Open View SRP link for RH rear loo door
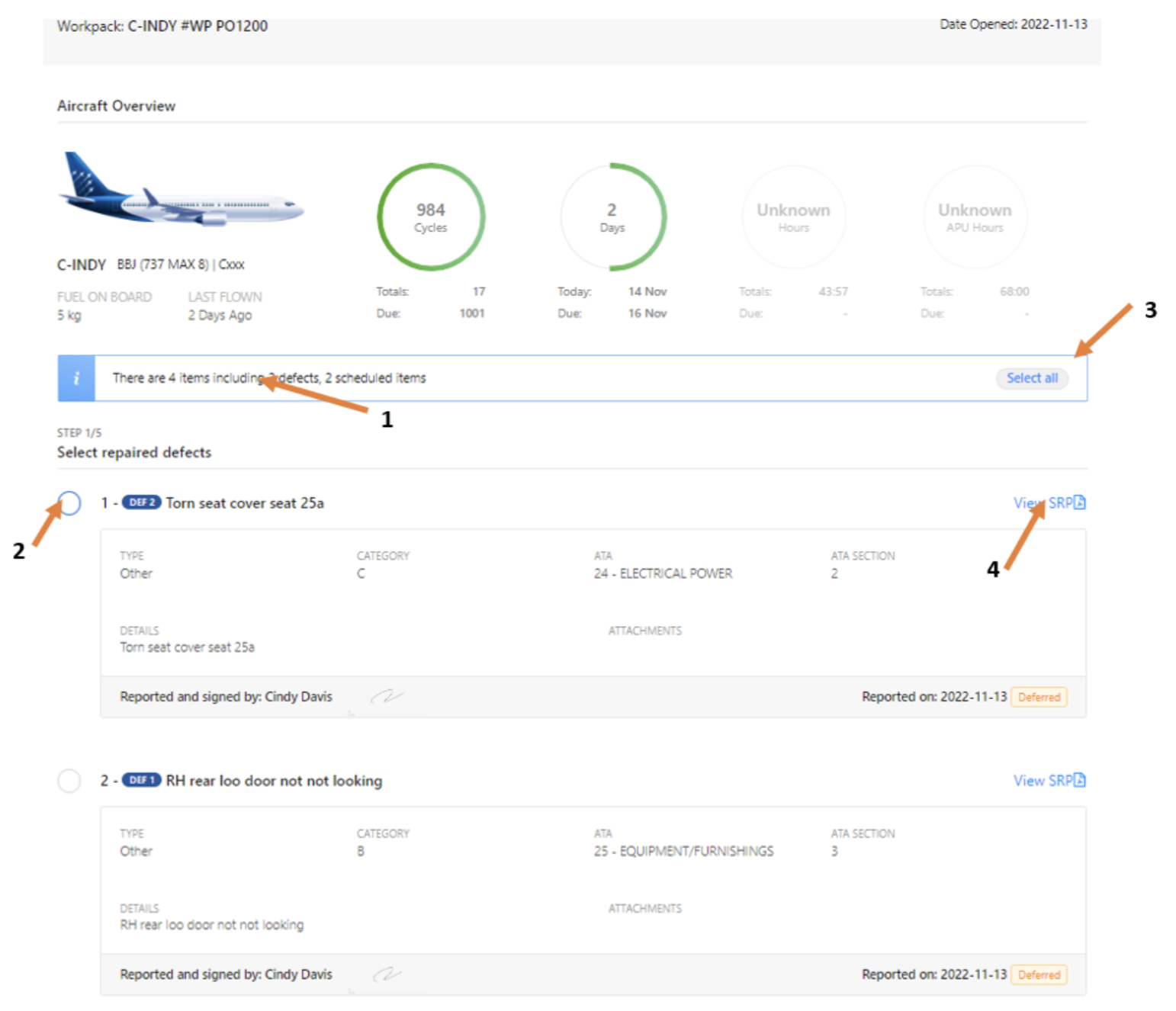The height and width of the screenshot is (1011, 1176). 1042,780
